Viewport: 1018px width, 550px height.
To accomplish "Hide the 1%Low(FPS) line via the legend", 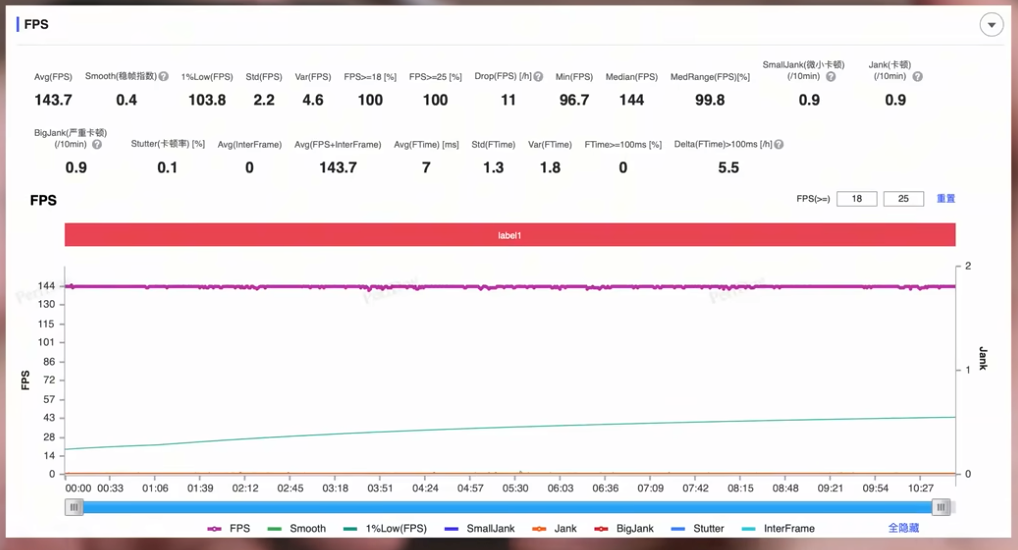I will [x=385, y=528].
